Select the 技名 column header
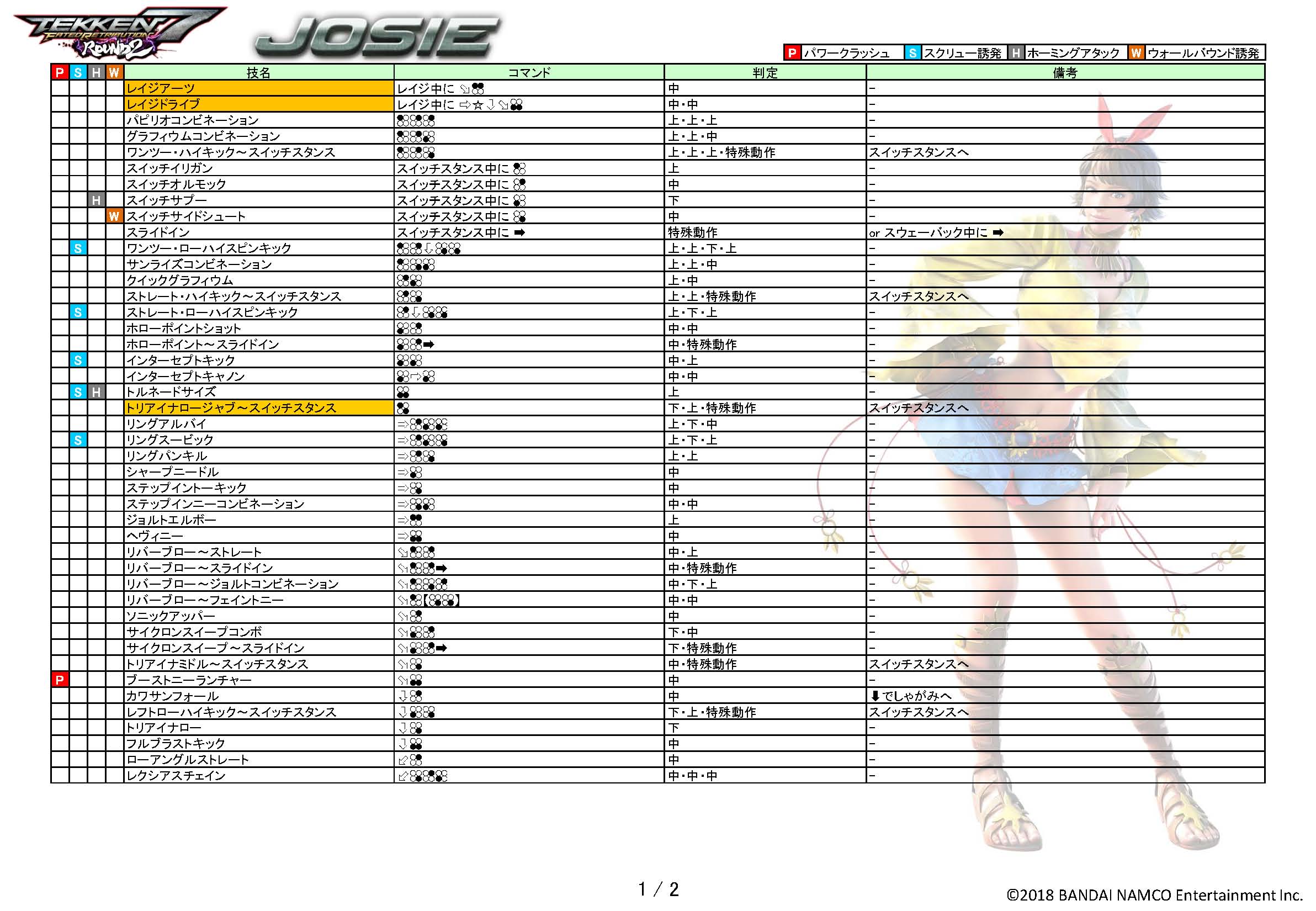Screen dimensions: 1316x911 258,72
